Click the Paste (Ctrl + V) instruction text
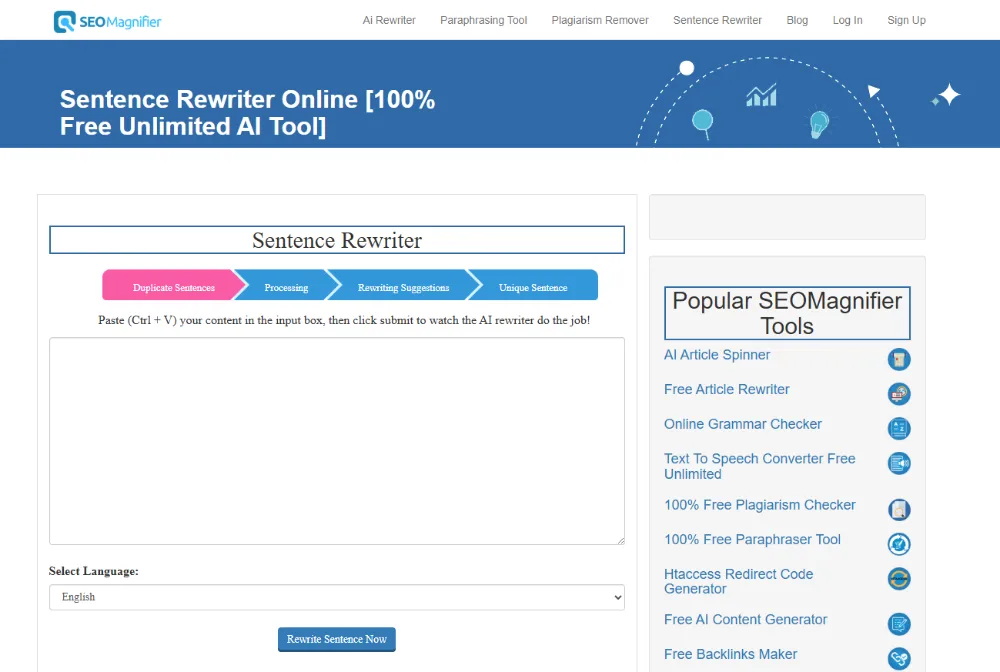This screenshot has width=1000, height=672. coord(344,320)
